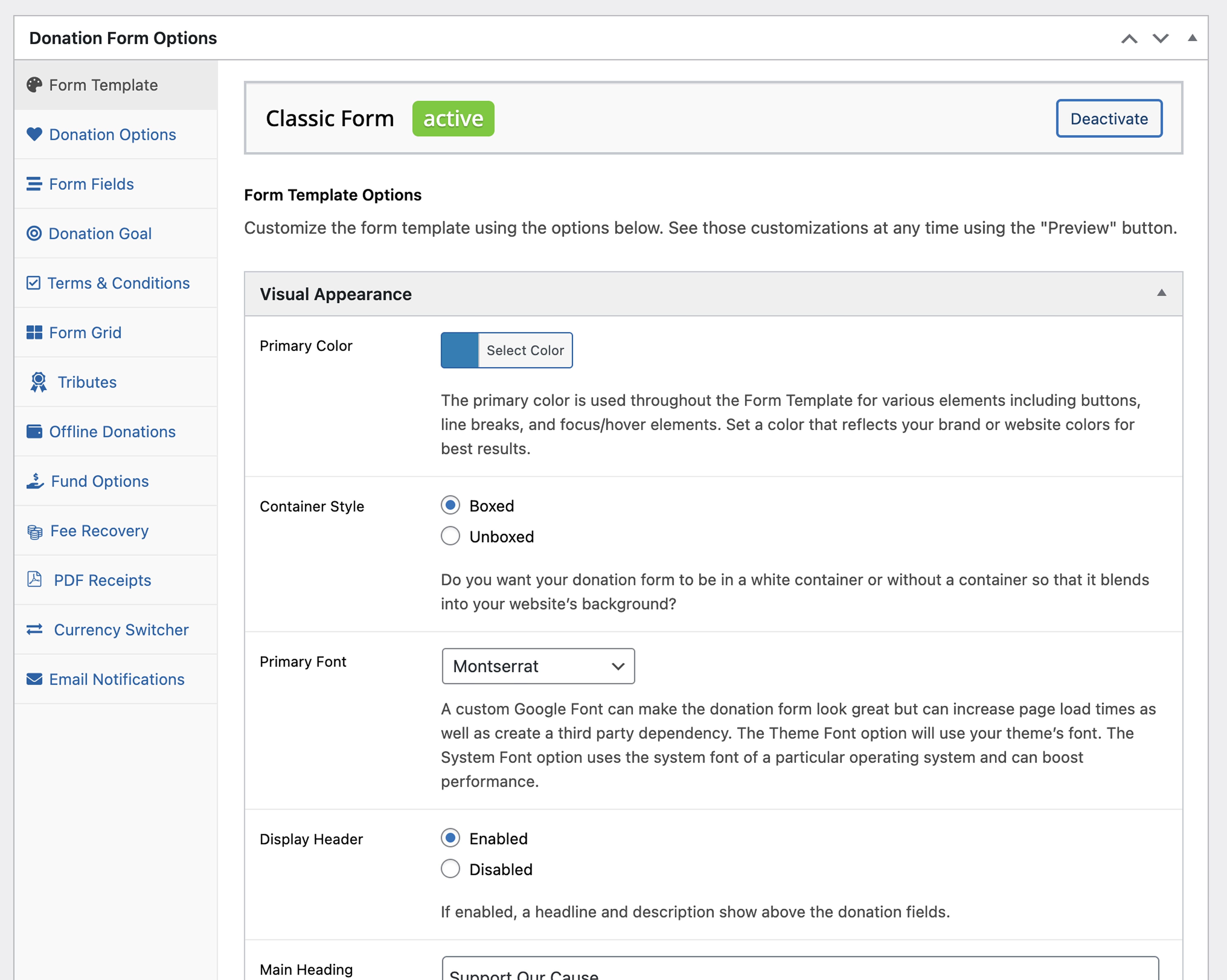Click the Form Fields lines icon

(x=34, y=184)
